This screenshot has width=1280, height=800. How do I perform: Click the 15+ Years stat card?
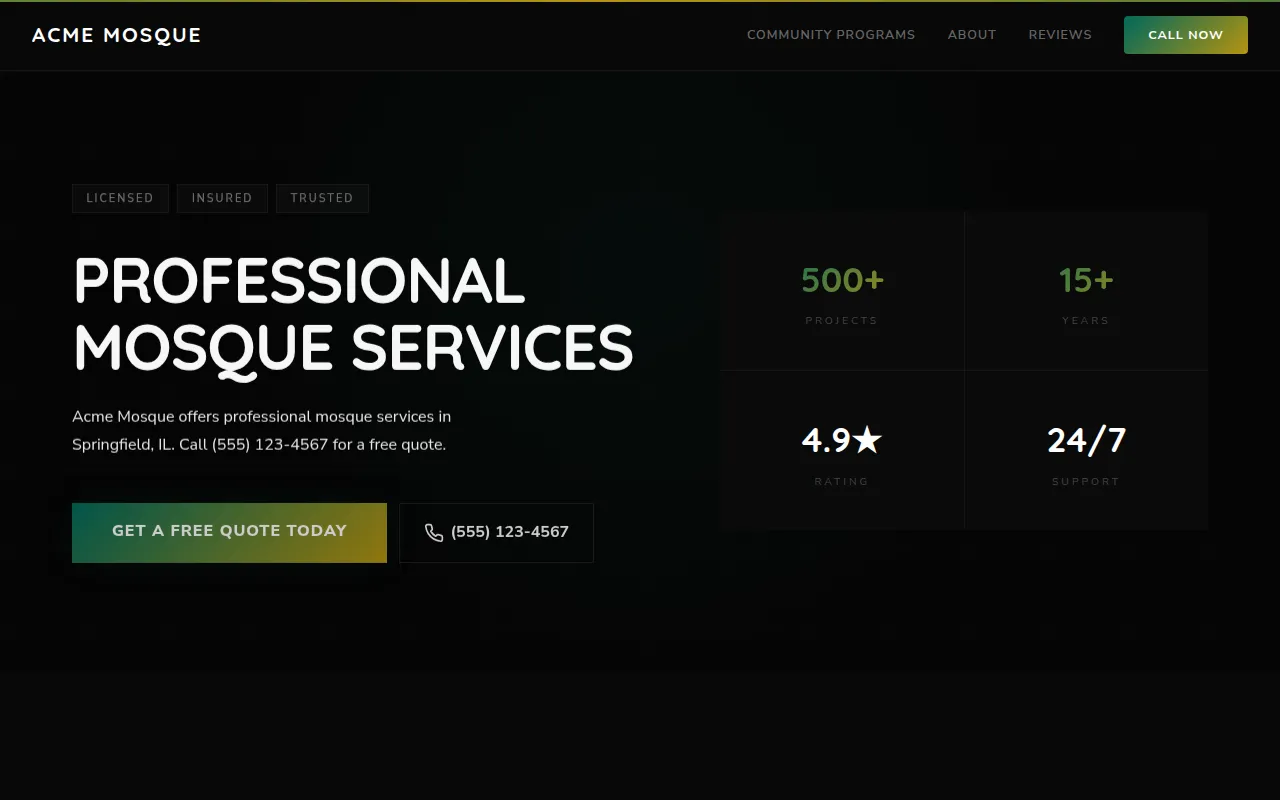click(x=1086, y=292)
